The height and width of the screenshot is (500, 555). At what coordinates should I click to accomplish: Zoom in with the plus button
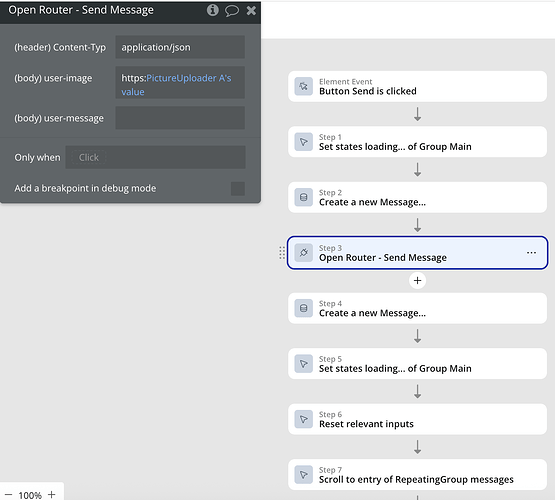pyautogui.click(x=52, y=494)
